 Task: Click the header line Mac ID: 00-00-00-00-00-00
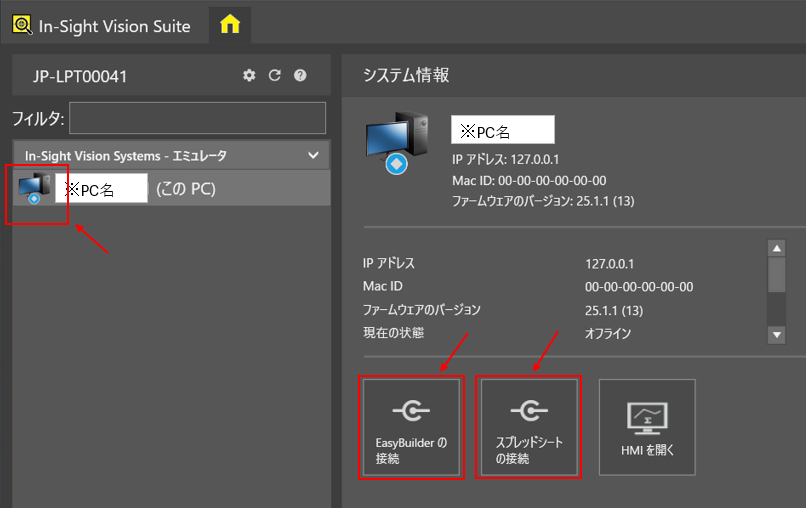click(x=529, y=180)
